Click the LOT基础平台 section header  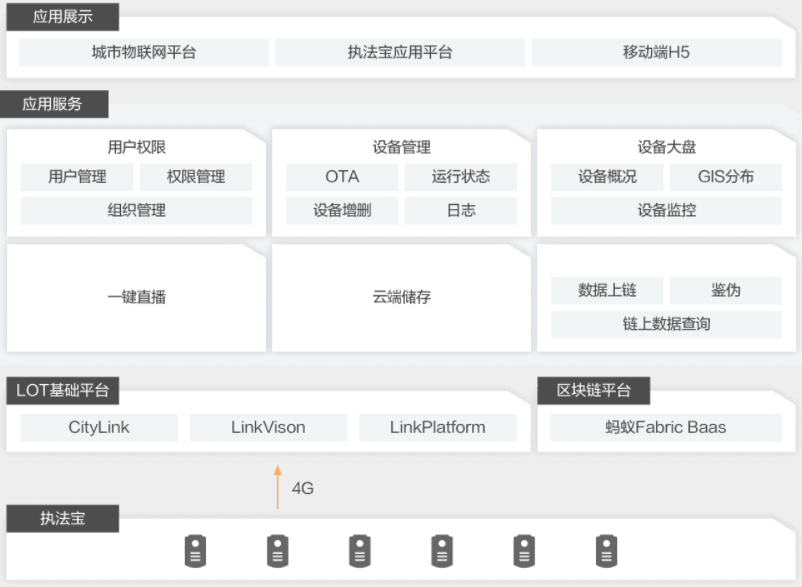[62, 391]
